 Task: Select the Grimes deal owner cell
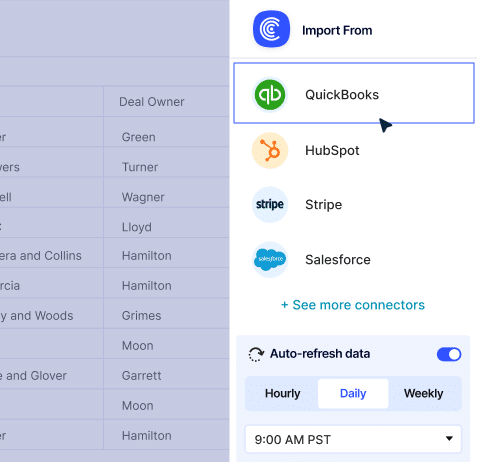click(x=166, y=313)
